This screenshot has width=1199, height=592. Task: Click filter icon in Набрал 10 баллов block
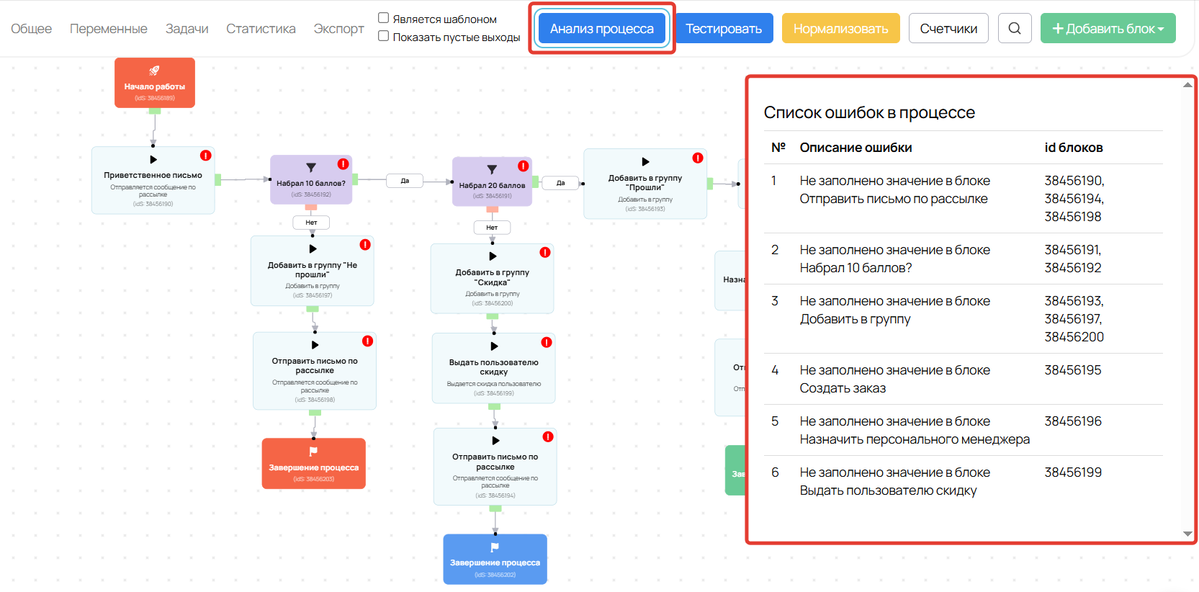[311, 167]
